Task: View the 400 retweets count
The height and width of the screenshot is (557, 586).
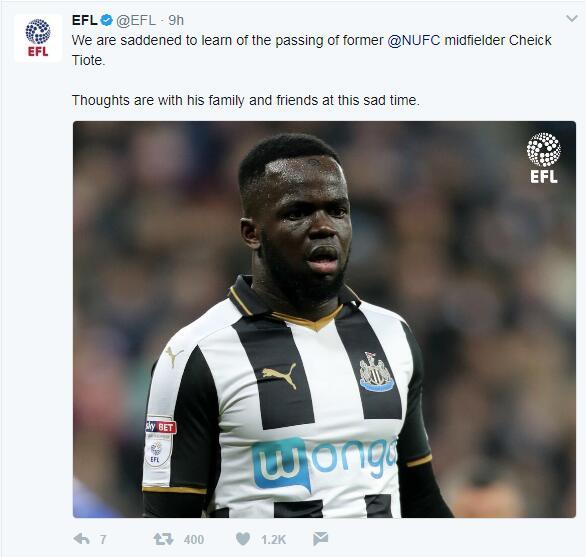Action: [194, 539]
